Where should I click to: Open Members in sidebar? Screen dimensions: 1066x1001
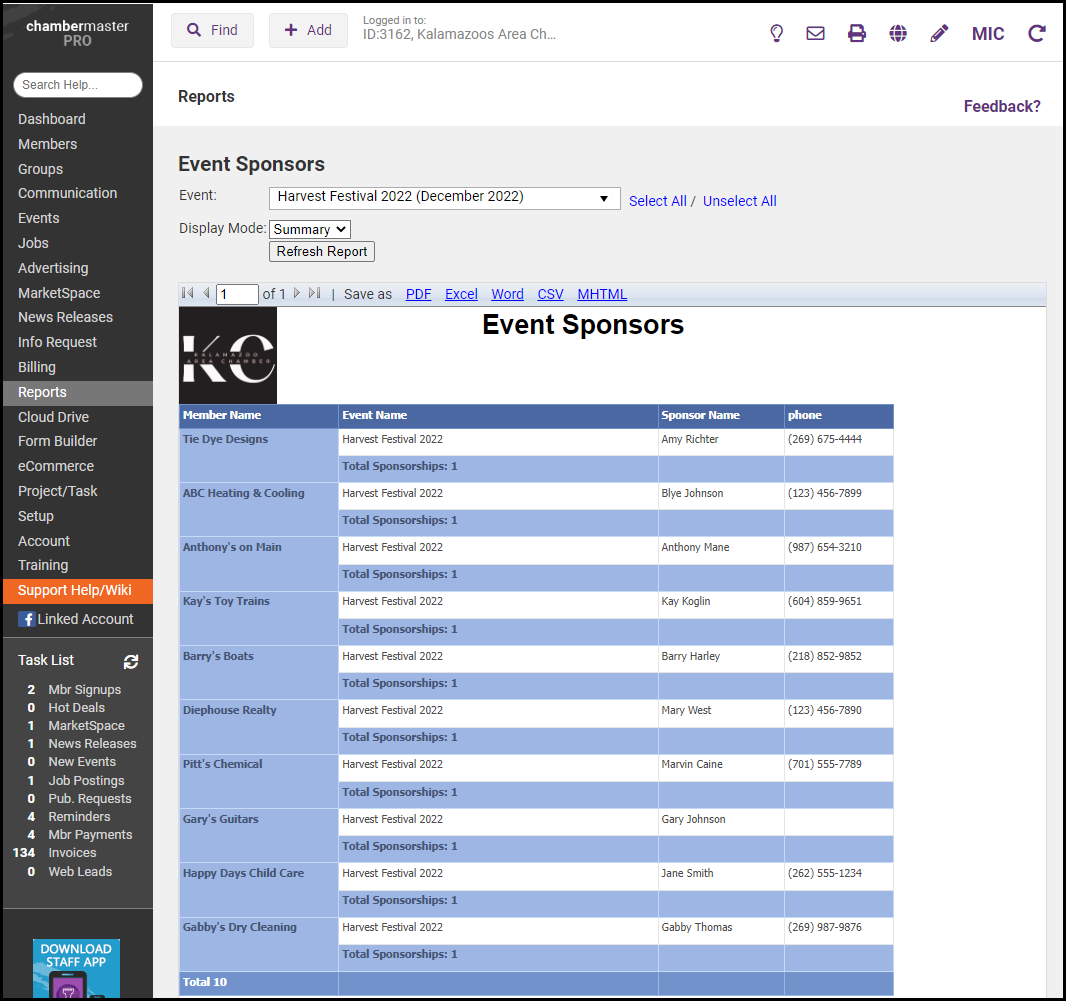(x=48, y=144)
